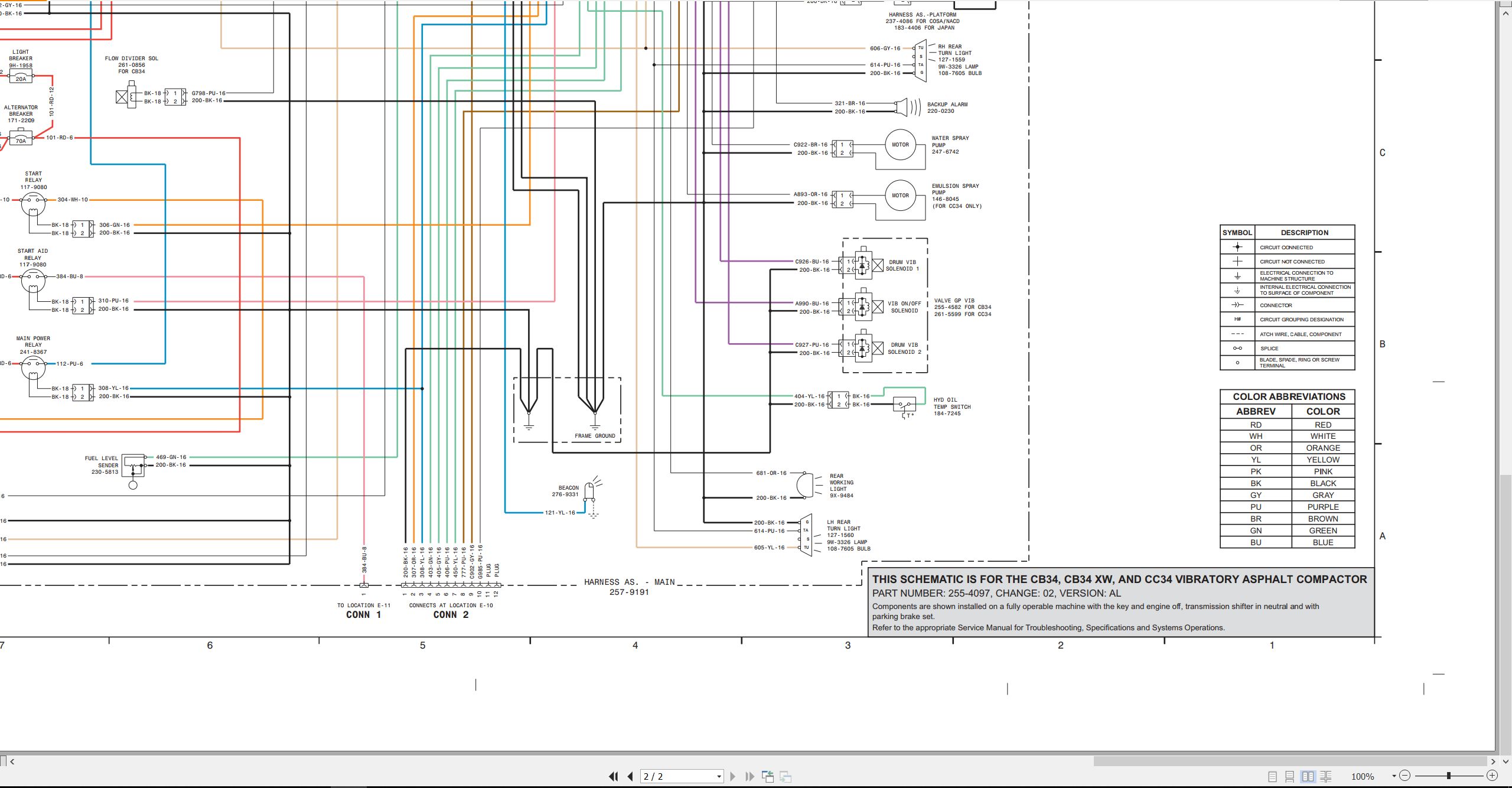Viewport: 1512px width, 788px height.
Task: Go to the previous page
Action: [x=630, y=776]
